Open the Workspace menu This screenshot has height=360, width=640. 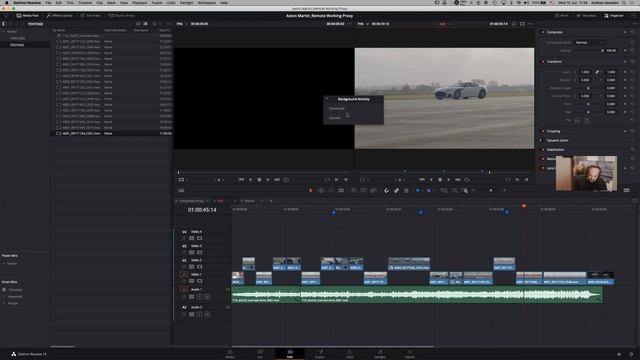(x=207, y=2)
